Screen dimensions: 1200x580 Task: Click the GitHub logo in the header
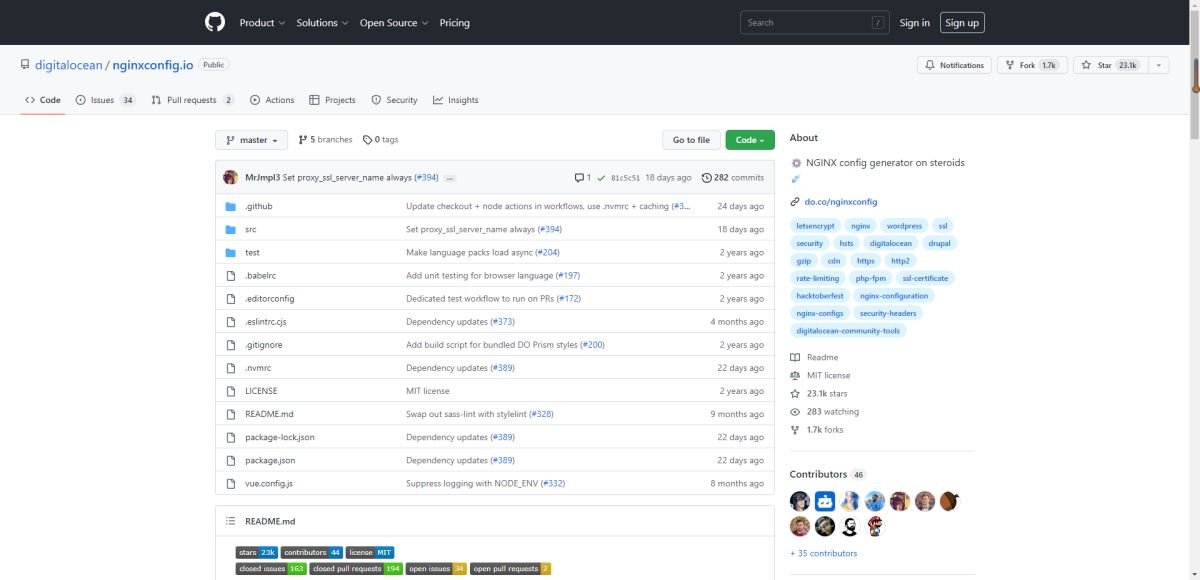point(215,22)
